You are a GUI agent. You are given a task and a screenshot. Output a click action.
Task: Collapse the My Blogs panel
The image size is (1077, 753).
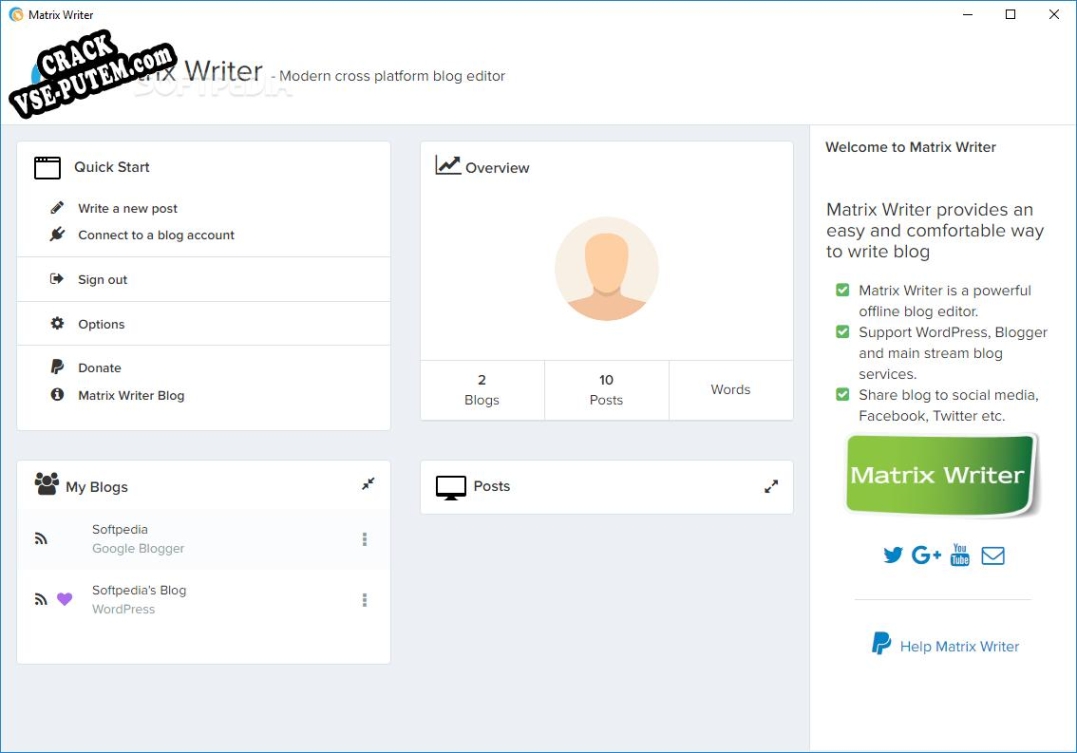tap(368, 484)
